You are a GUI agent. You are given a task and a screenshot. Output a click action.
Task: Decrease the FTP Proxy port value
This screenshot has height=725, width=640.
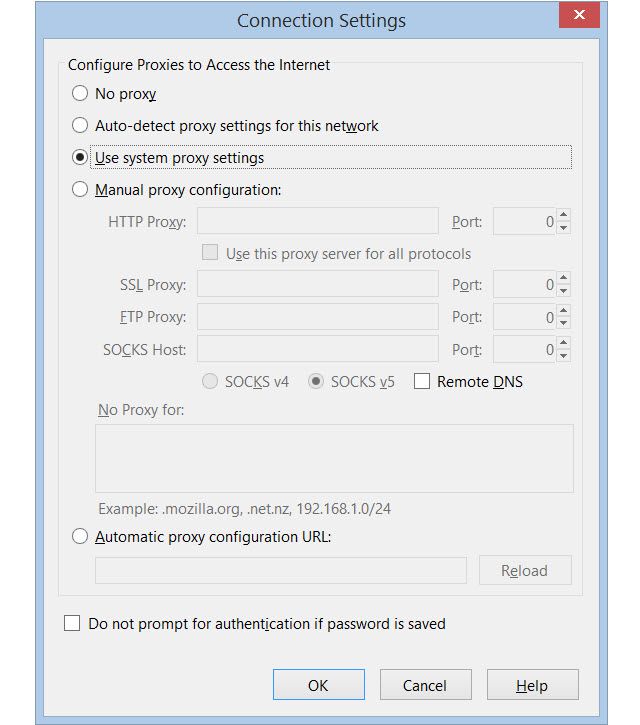[564, 324]
